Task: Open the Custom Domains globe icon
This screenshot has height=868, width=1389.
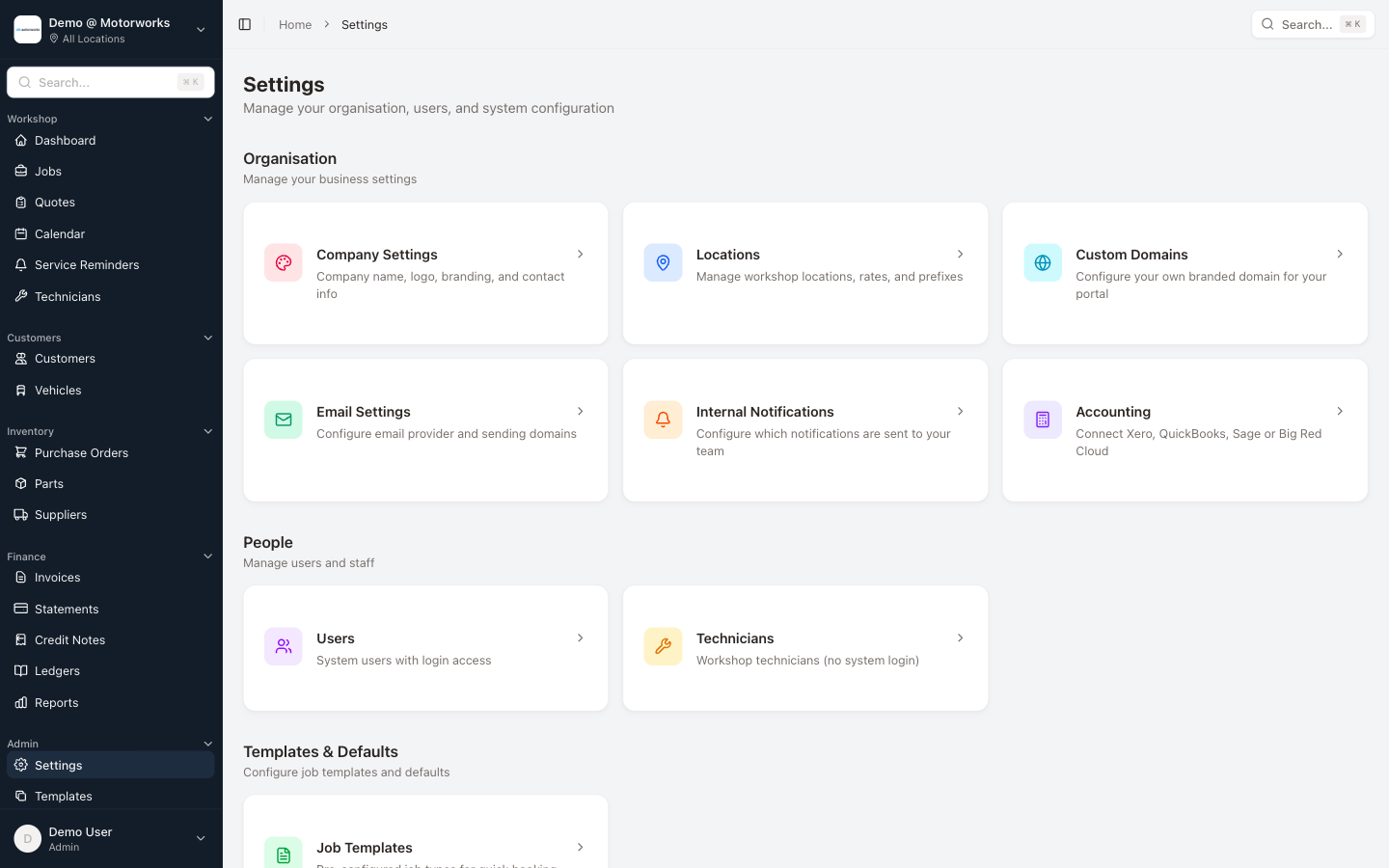Action: (1043, 262)
